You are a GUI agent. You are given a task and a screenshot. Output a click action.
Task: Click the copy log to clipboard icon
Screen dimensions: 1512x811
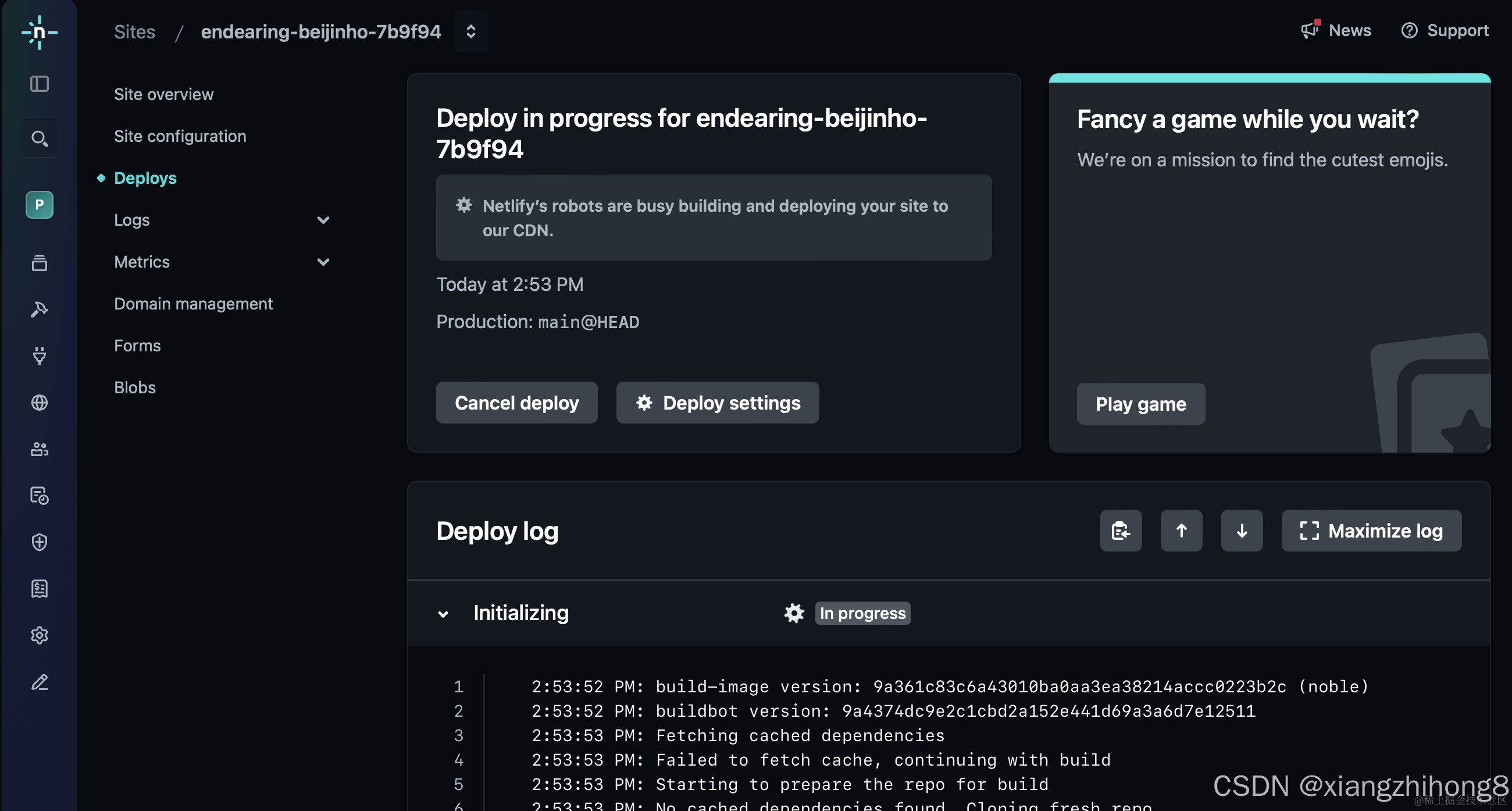point(1121,531)
